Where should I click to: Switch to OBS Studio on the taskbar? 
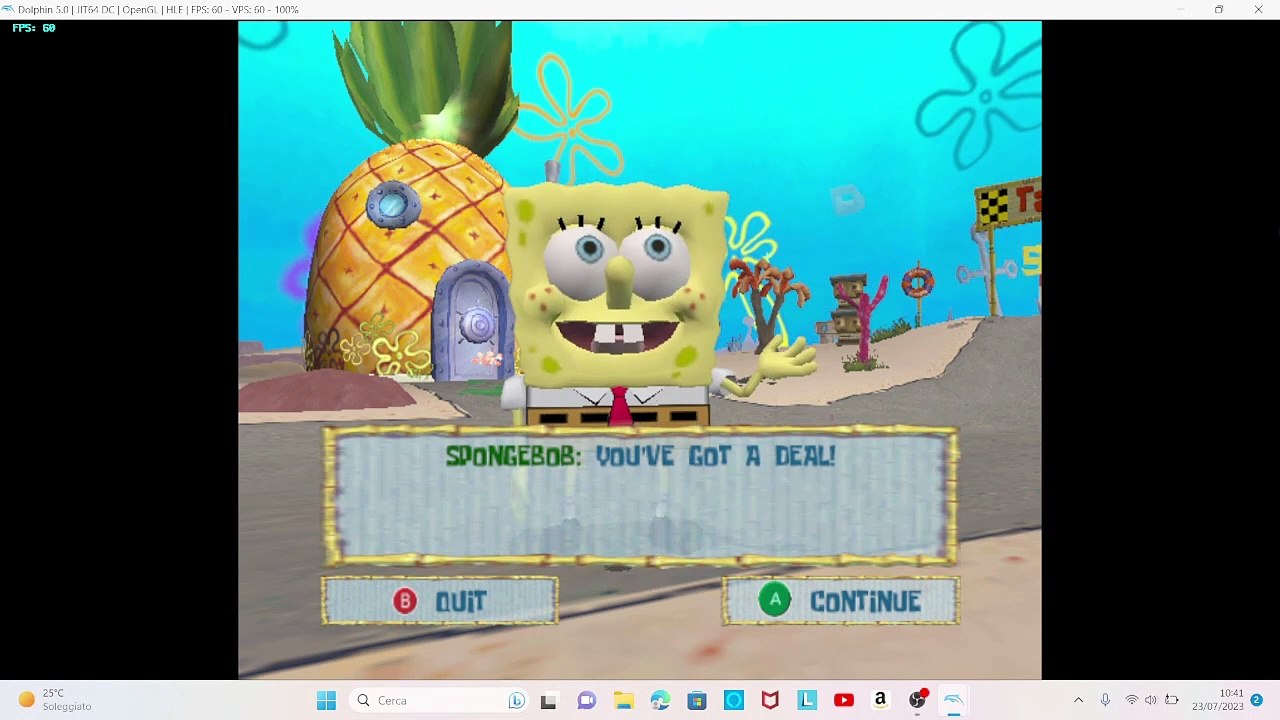[x=917, y=700]
